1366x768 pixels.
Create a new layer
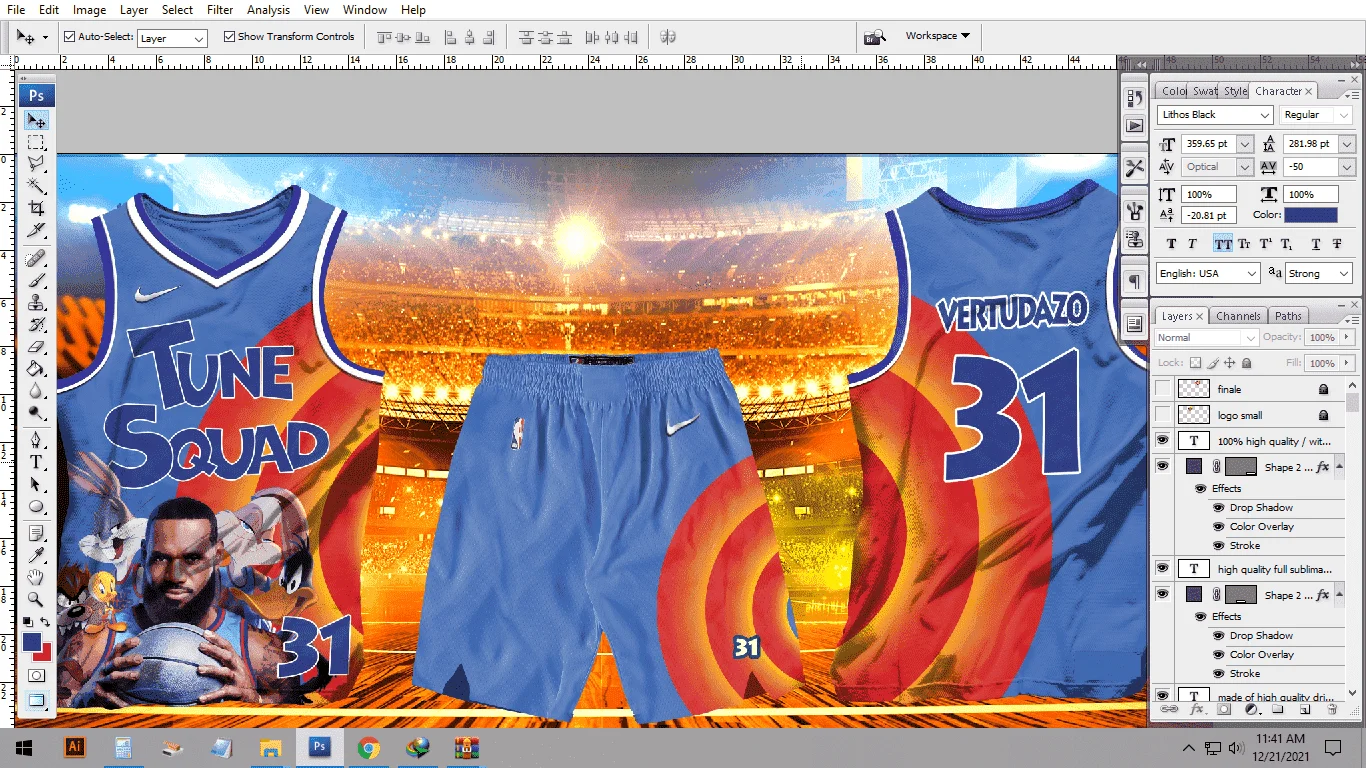pyautogui.click(x=1305, y=709)
